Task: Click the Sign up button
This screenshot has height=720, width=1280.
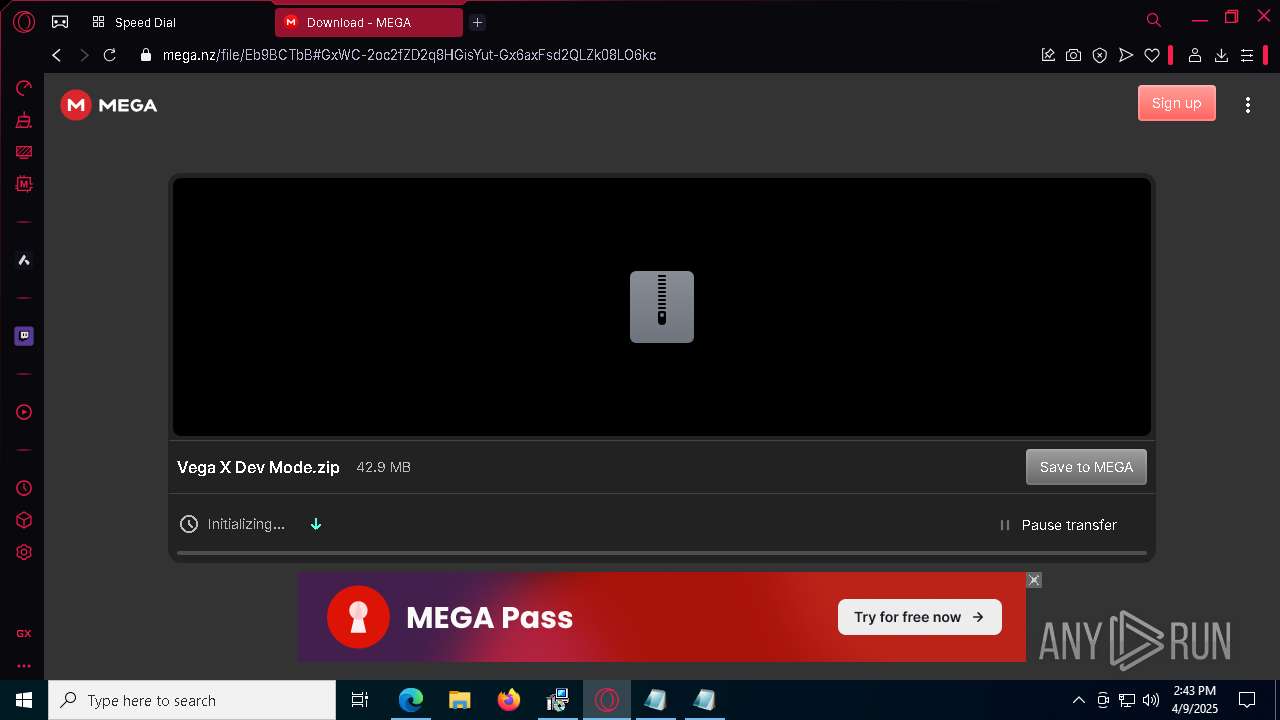Action: [x=1176, y=103]
